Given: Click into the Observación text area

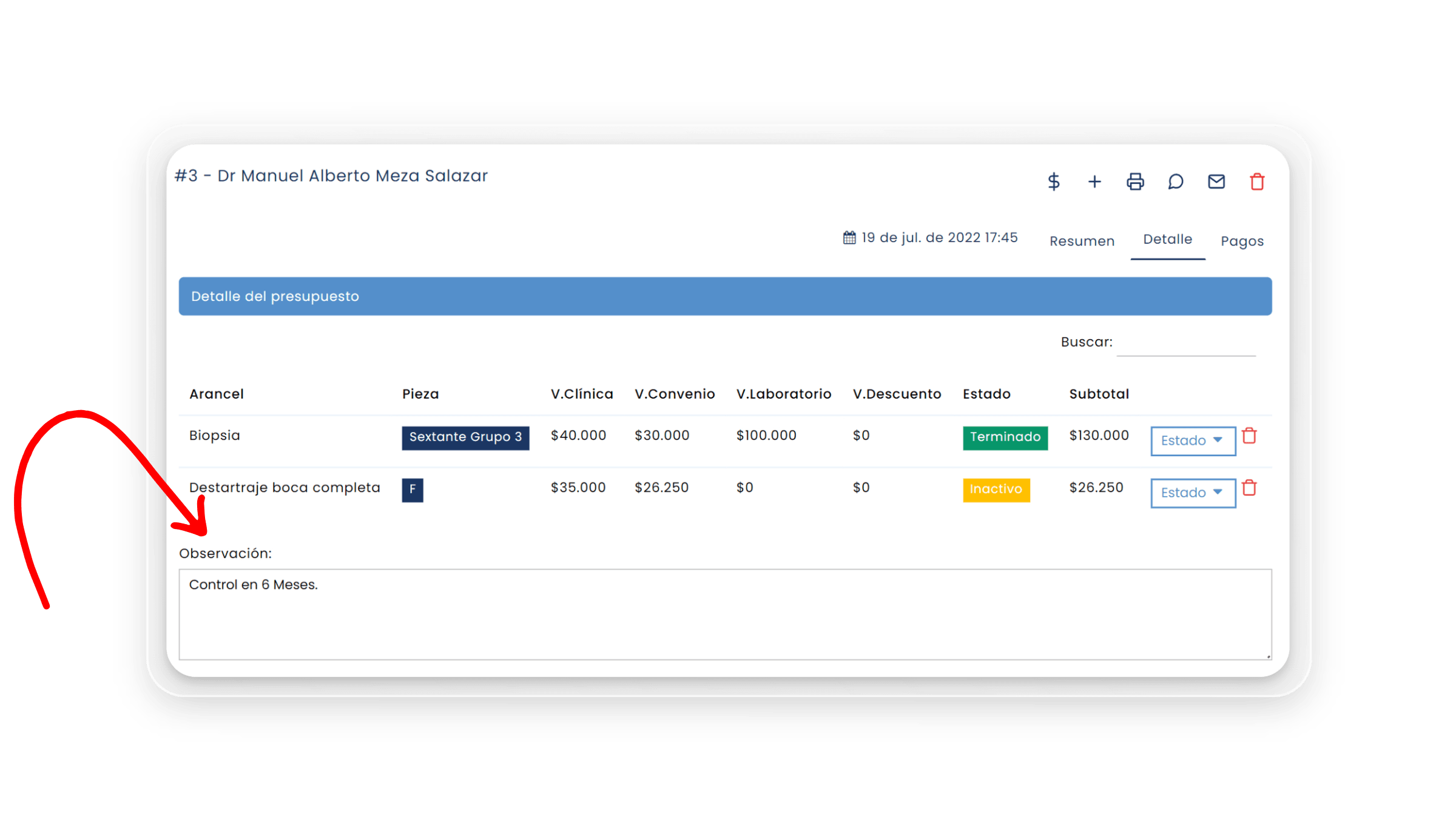Looking at the screenshot, I should pos(725,614).
